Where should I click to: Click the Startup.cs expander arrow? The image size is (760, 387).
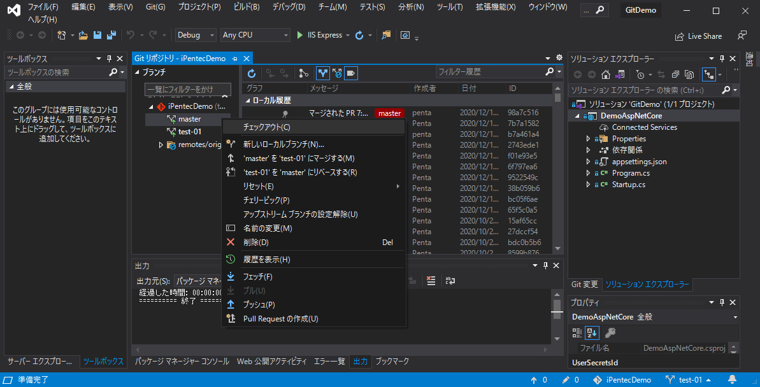(588, 185)
